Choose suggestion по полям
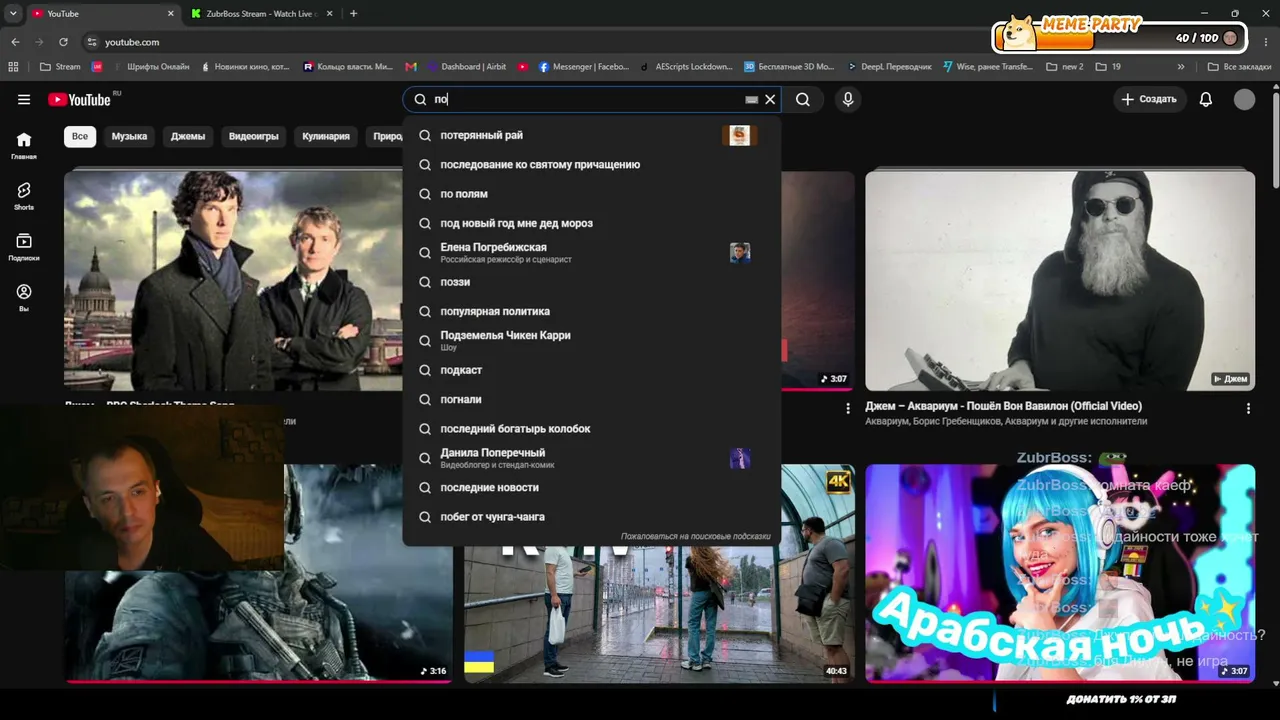This screenshot has width=1280, height=720. click(592, 194)
